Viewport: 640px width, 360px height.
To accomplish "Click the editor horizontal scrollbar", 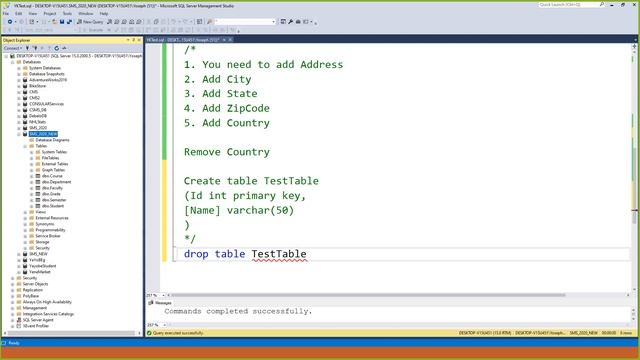I will tap(369, 295).
